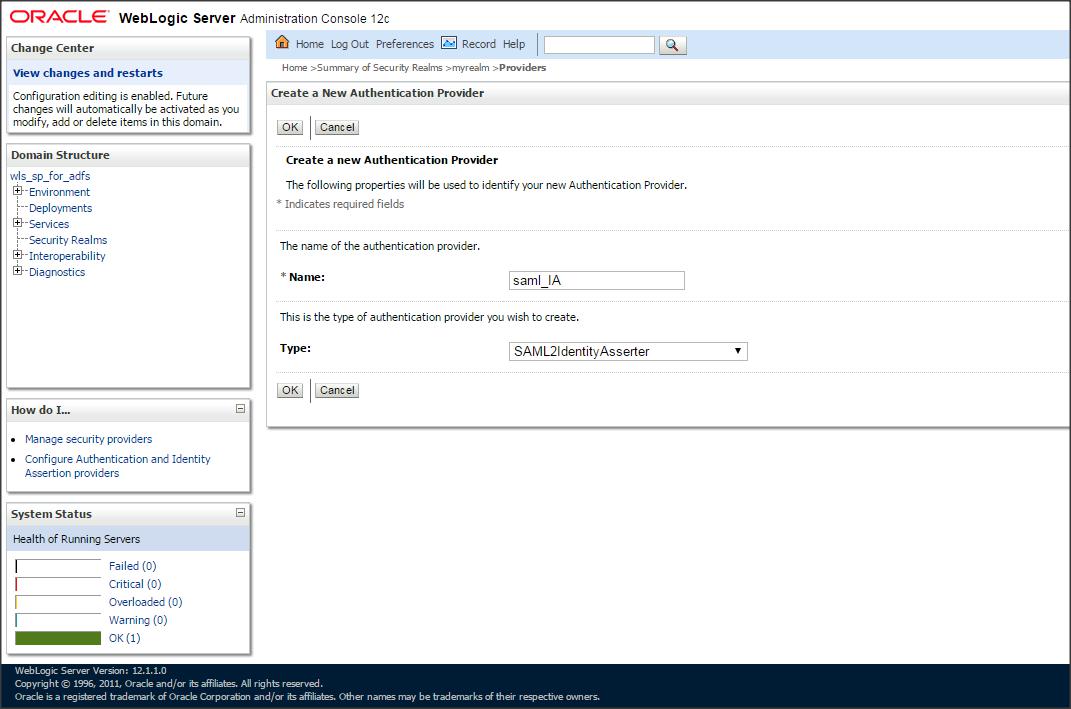Open Environment in Domain Structure
The width and height of the screenshot is (1071, 709).
coord(59,192)
